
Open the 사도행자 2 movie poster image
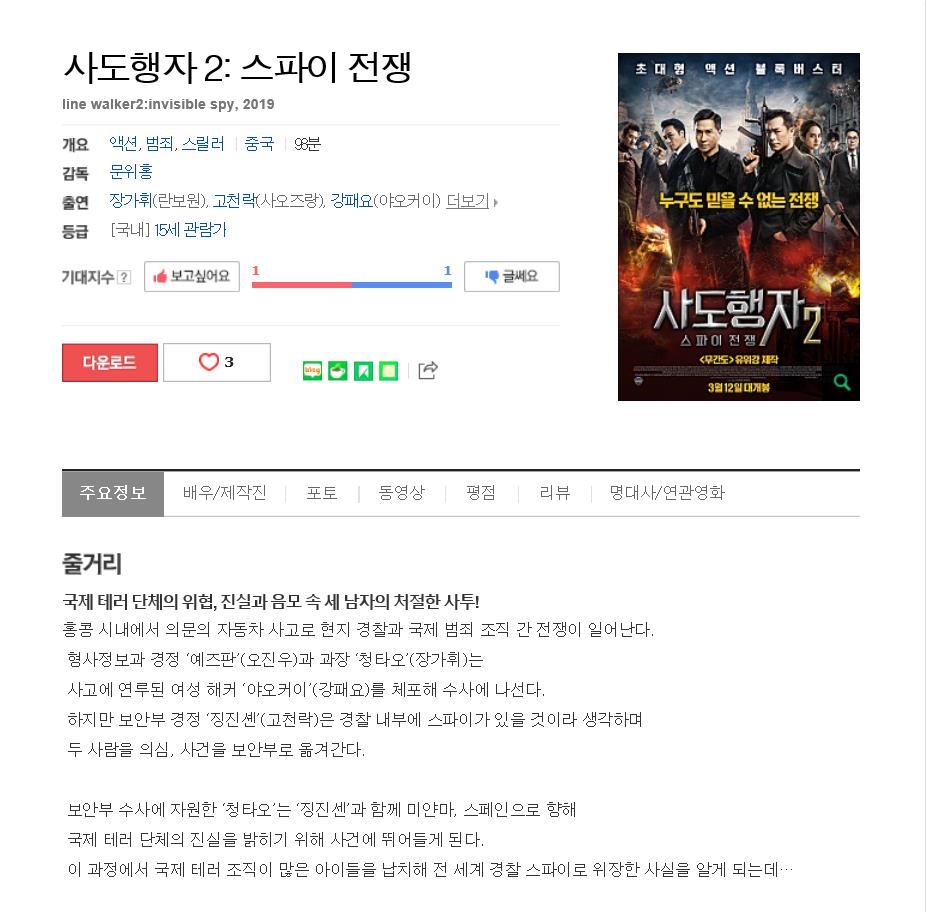tap(739, 227)
